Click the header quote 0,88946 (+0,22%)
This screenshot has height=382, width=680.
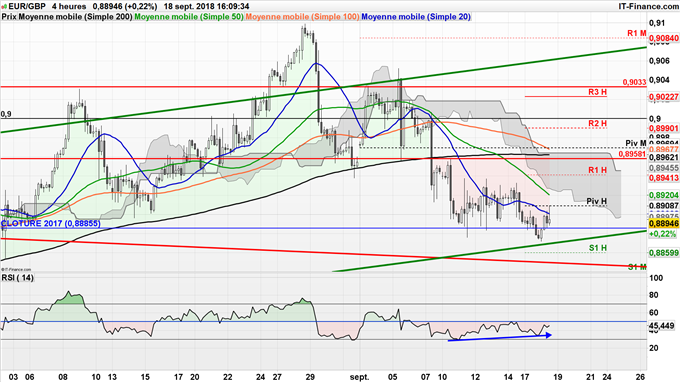pos(125,7)
